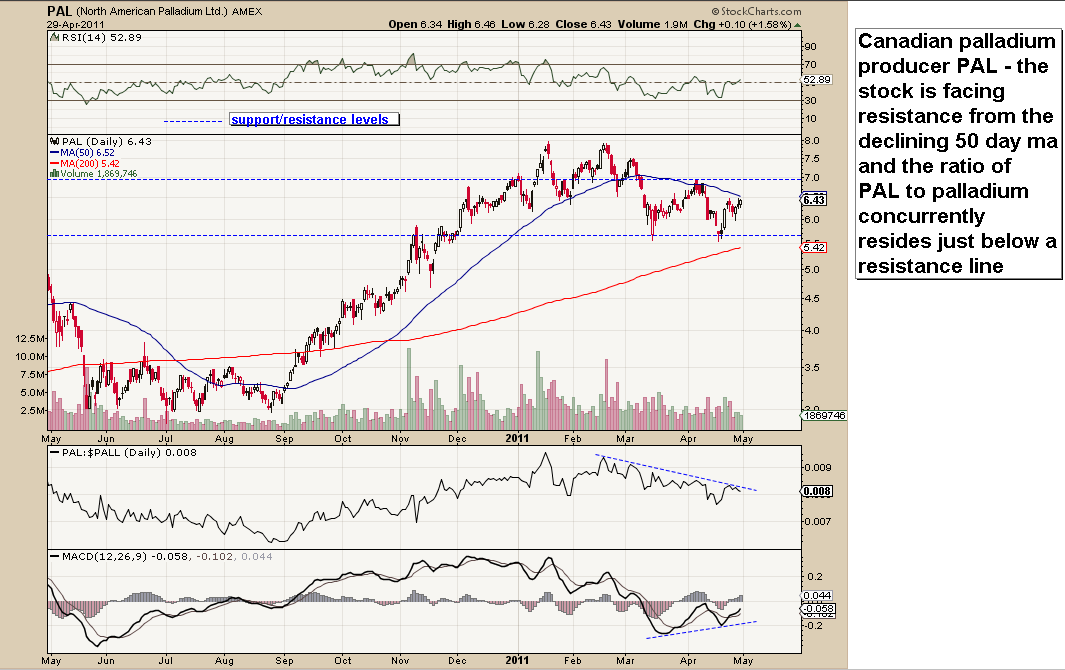Click the 8.0 price axis label

tap(812, 141)
